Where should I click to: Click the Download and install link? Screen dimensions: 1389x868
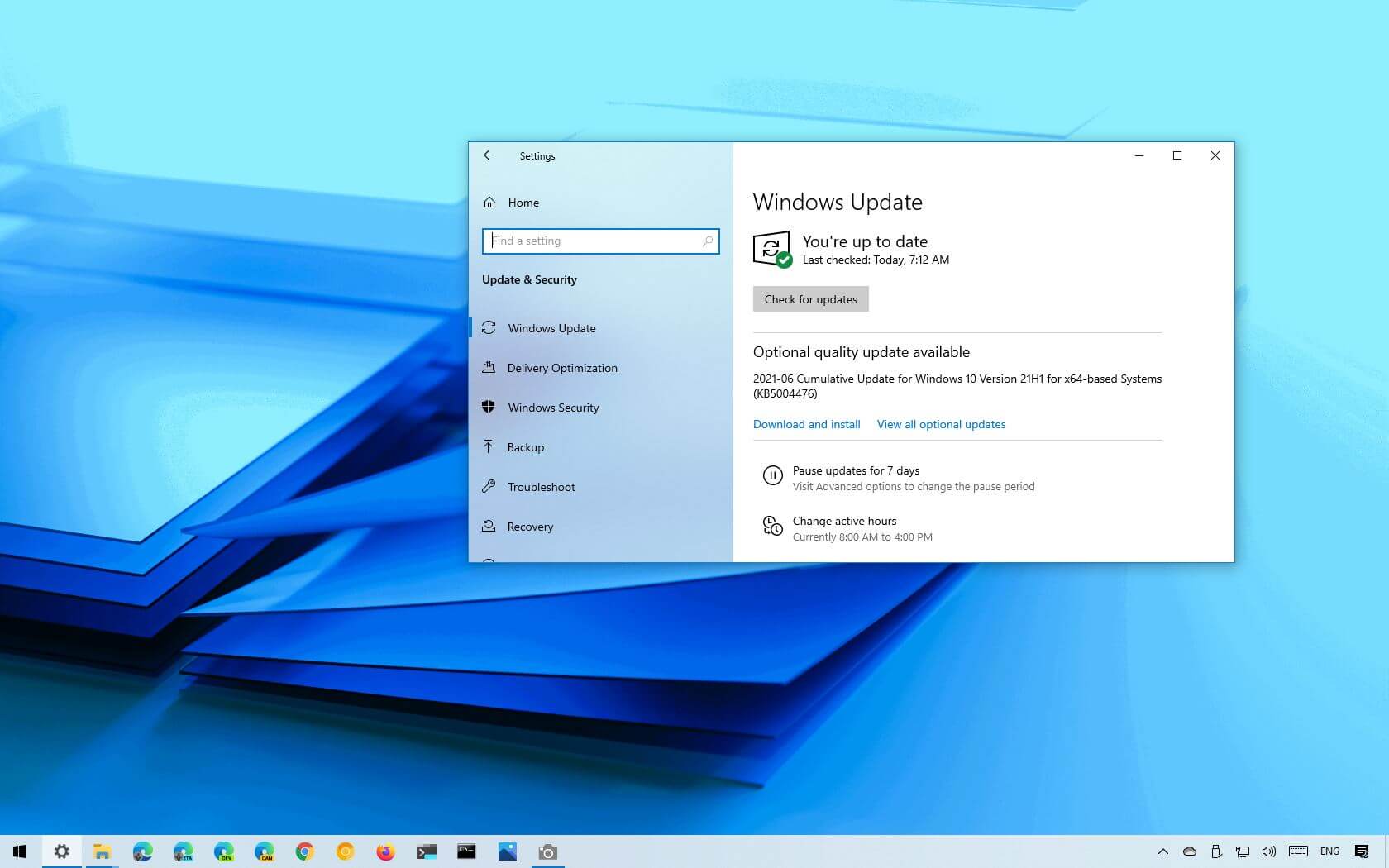806,424
